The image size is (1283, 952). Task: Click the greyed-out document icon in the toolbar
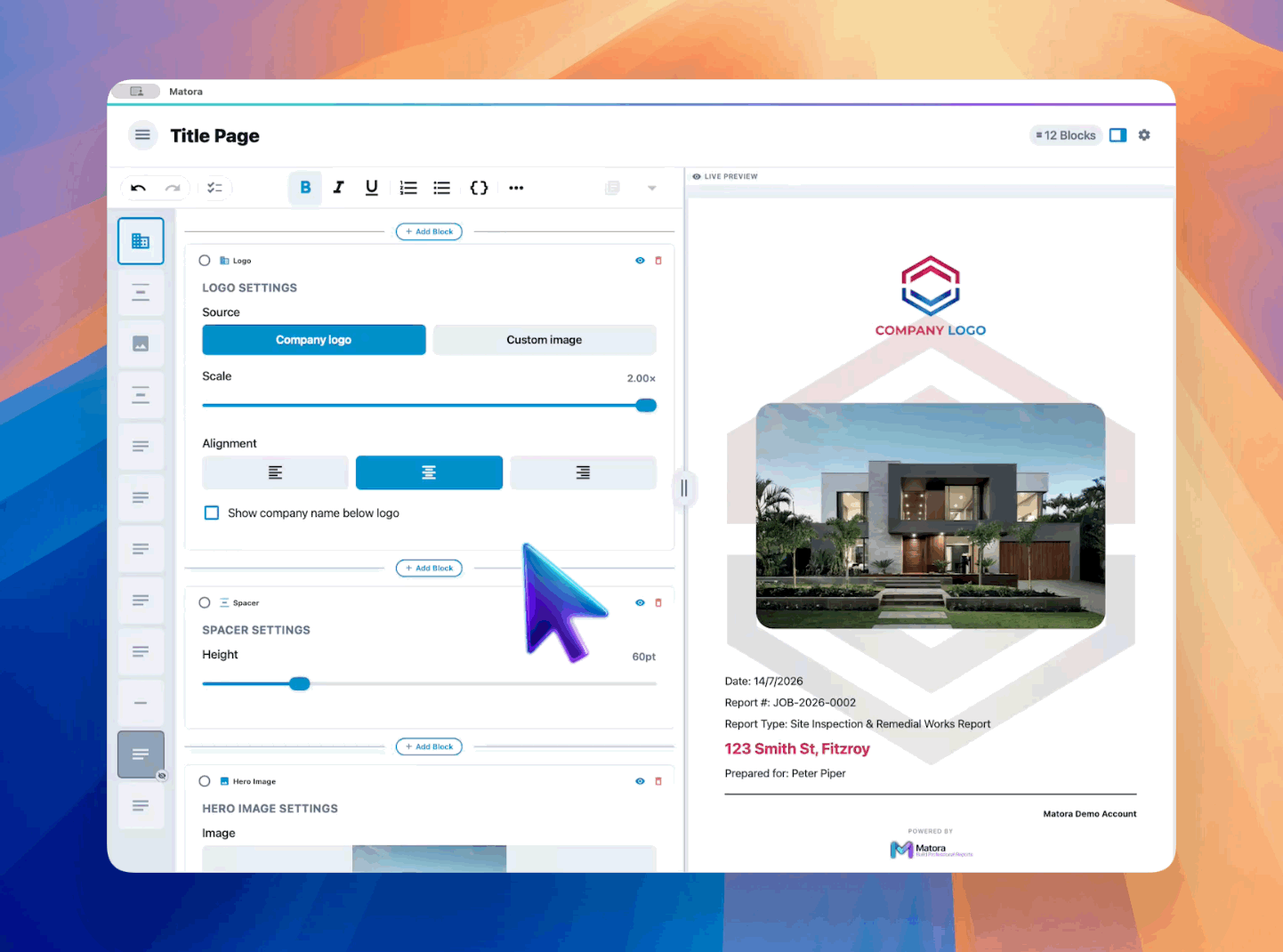[612, 188]
